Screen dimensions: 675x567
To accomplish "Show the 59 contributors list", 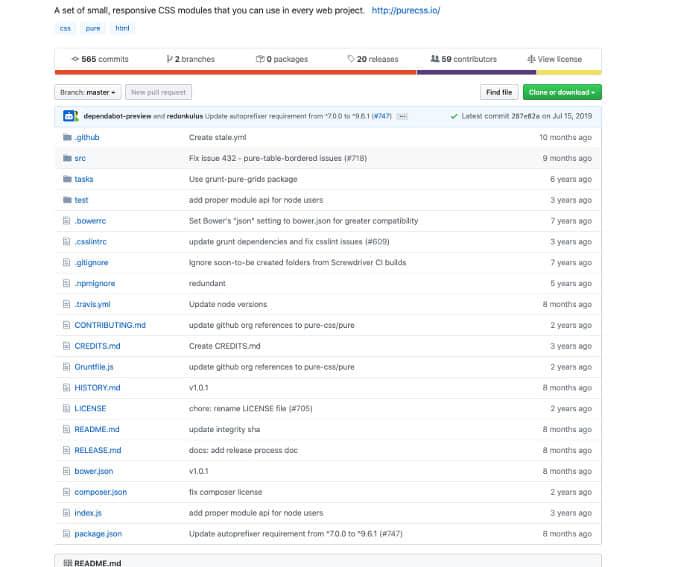I will (462, 59).
